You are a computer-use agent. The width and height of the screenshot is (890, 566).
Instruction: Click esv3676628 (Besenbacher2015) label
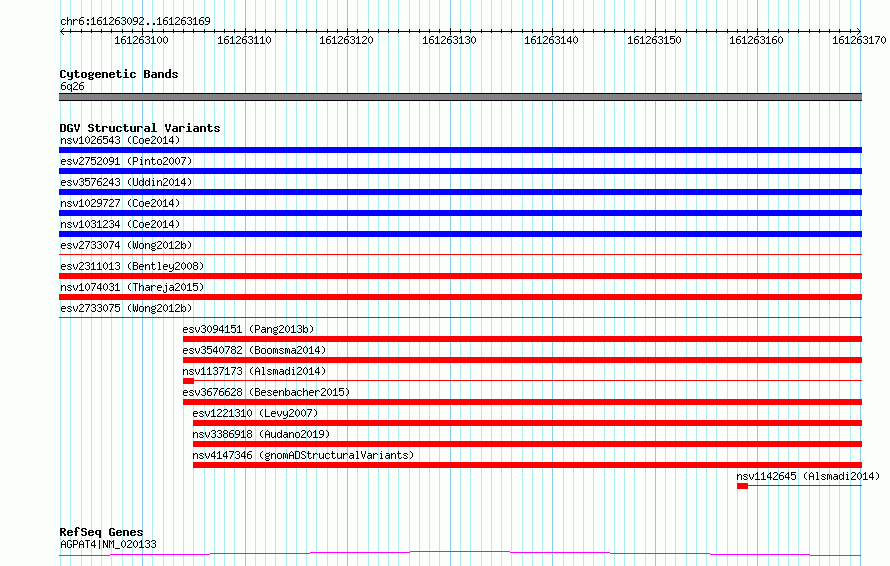tap(266, 392)
